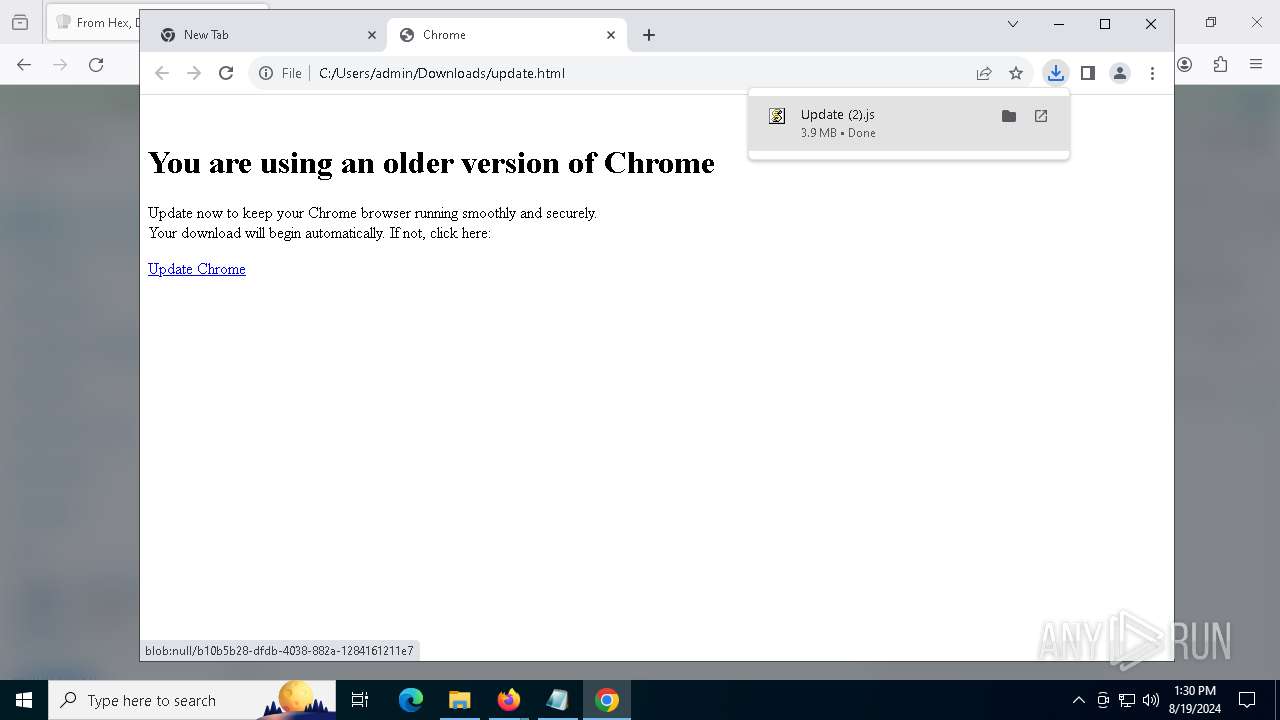Go forward in the Chrome window
Viewport: 1280px width, 720px height.
[194, 73]
